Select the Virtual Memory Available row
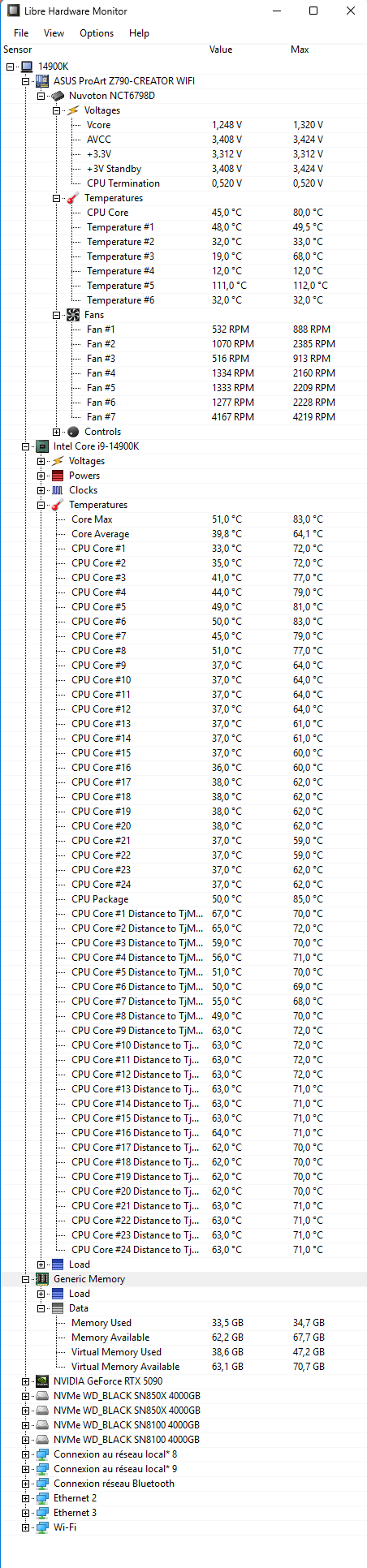Viewport: 367px width, 1568px height. [183, 1367]
